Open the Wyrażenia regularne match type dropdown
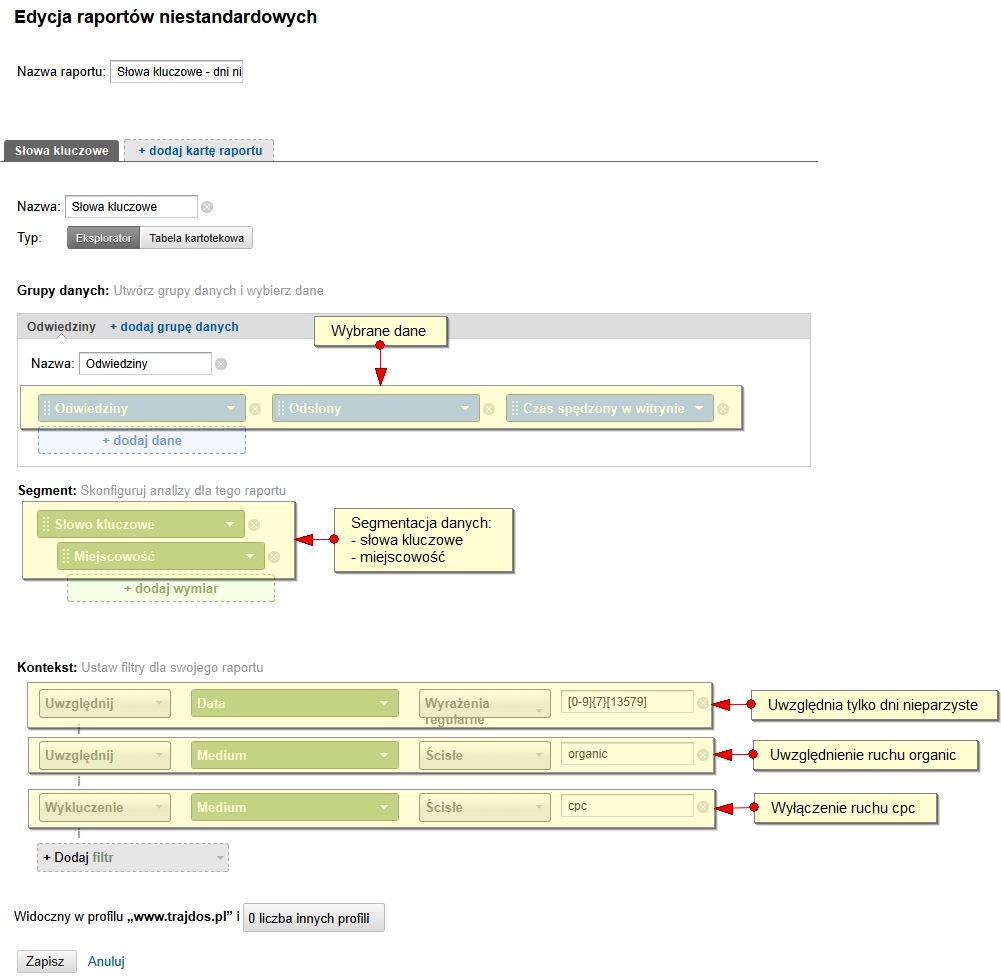 485,703
